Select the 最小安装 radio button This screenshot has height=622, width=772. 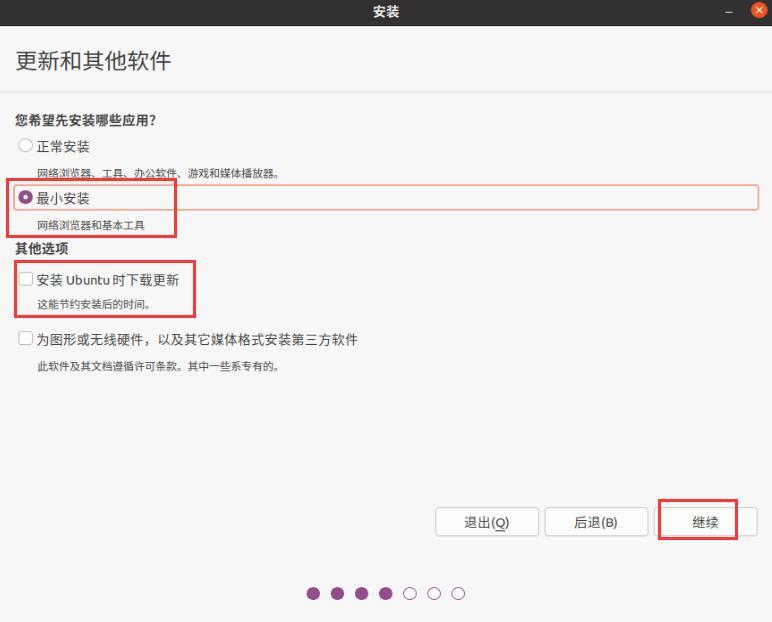click(x=25, y=197)
